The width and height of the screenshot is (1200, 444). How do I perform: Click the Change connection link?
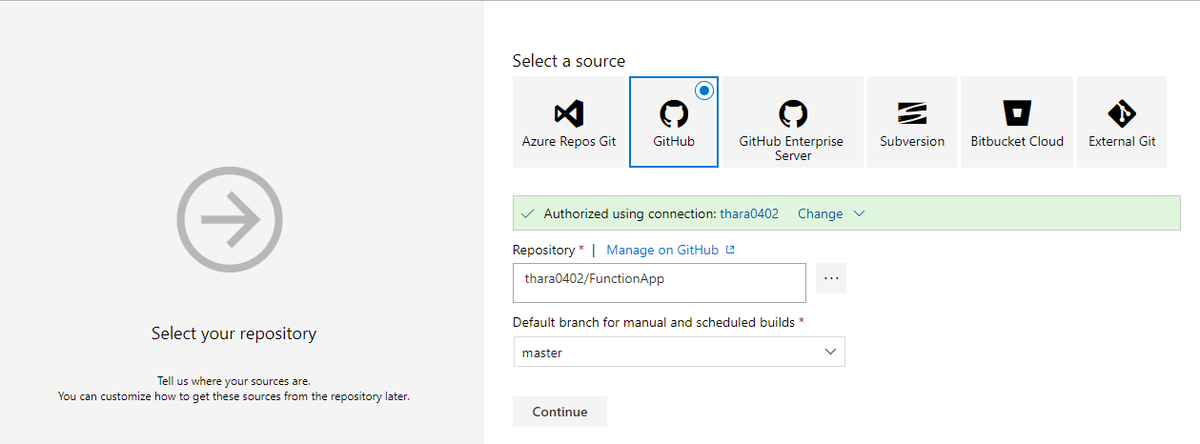820,214
